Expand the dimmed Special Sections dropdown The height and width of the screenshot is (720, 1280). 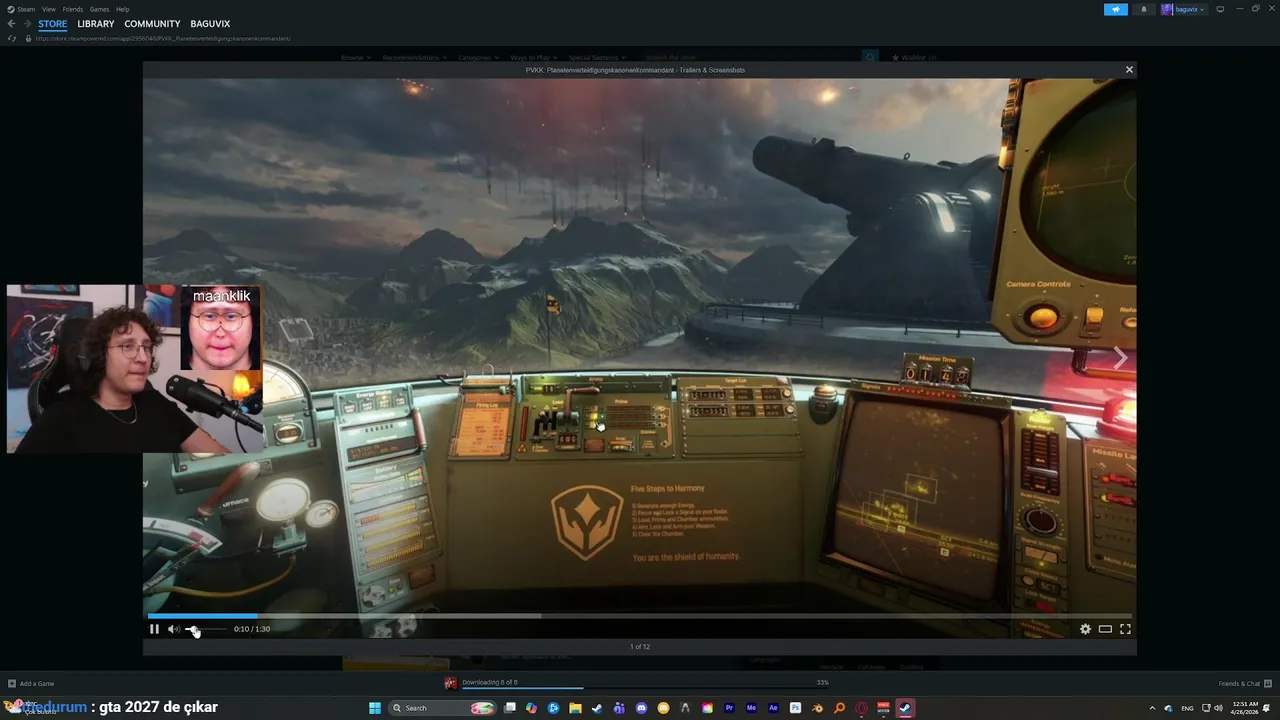coord(598,58)
